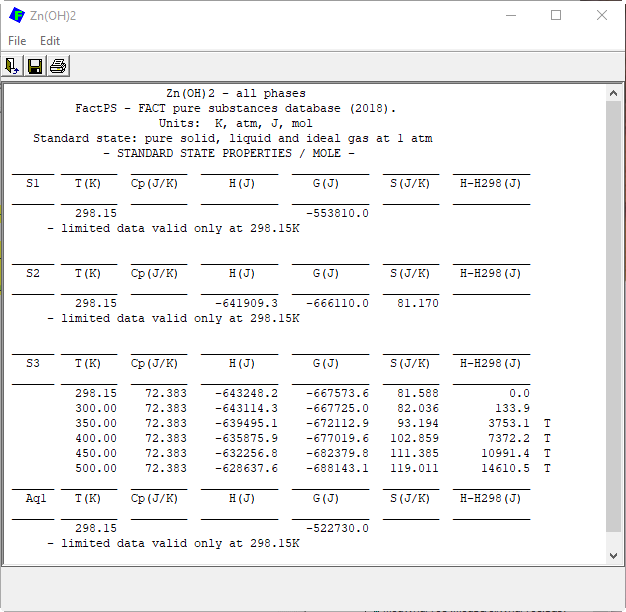The image size is (626, 612).
Task: Click the 'STANDARD STATE PROPERTIES / MOLE' heading
Action: (x=229, y=153)
